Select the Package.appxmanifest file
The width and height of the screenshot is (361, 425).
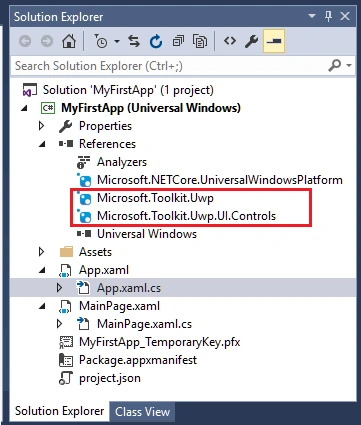pyautogui.click(x=138, y=360)
